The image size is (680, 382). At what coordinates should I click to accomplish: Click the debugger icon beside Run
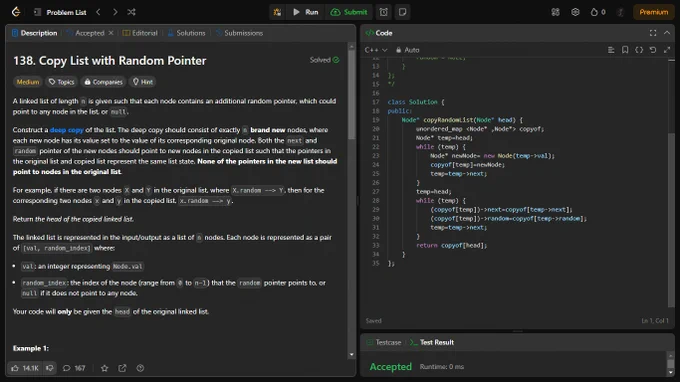(x=277, y=12)
